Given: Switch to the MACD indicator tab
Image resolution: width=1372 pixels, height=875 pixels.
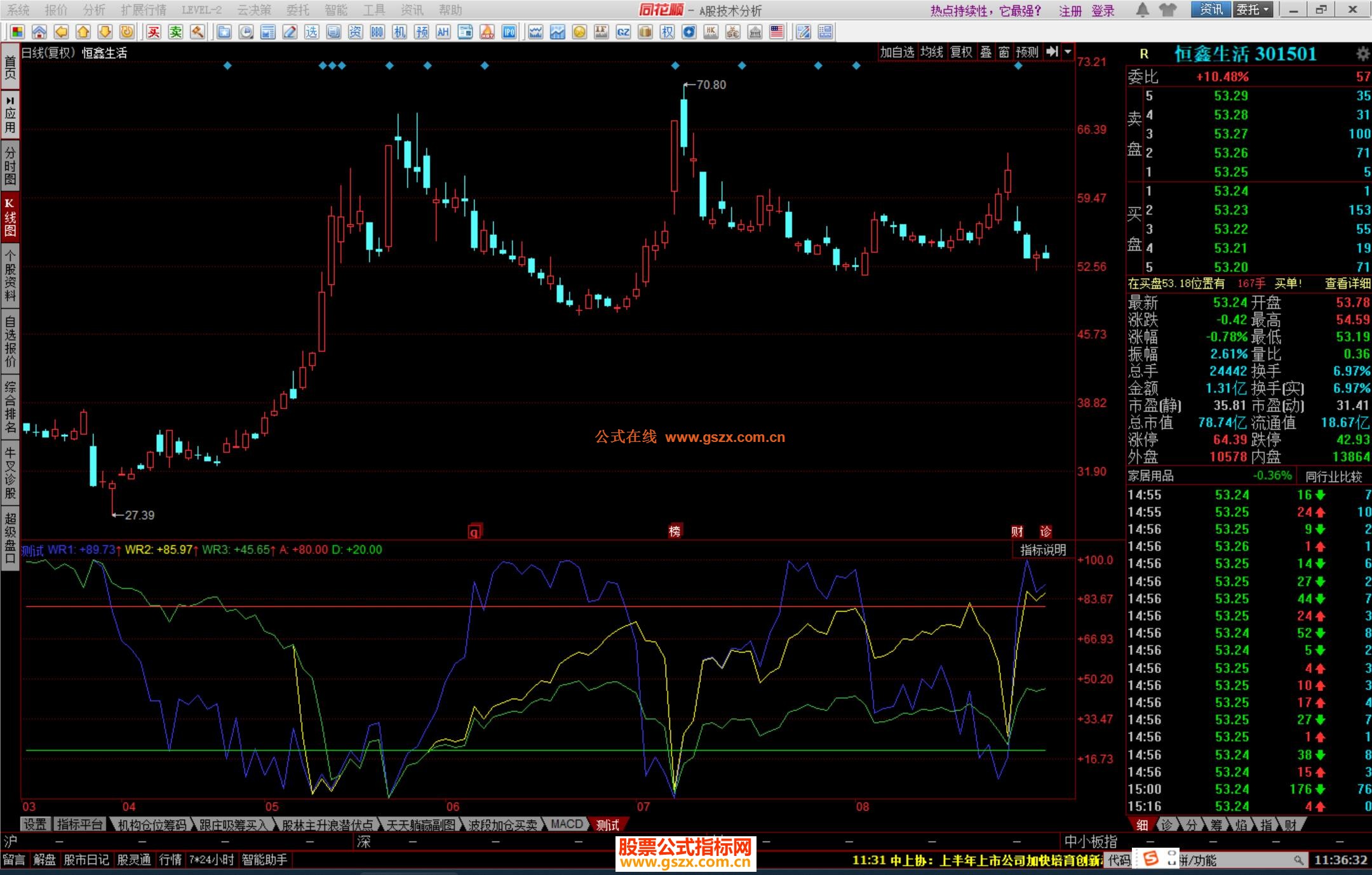Looking at the screenshot, I should coord(566,824).
